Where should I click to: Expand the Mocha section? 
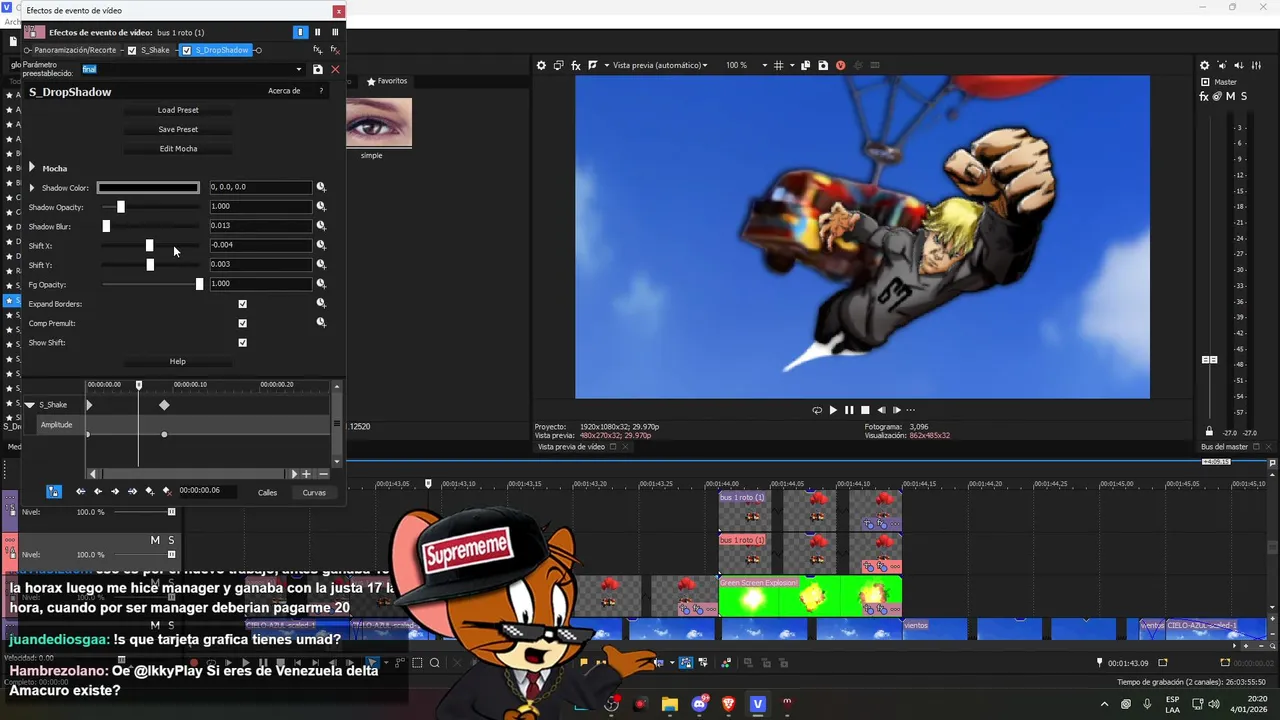coord(32,168)
